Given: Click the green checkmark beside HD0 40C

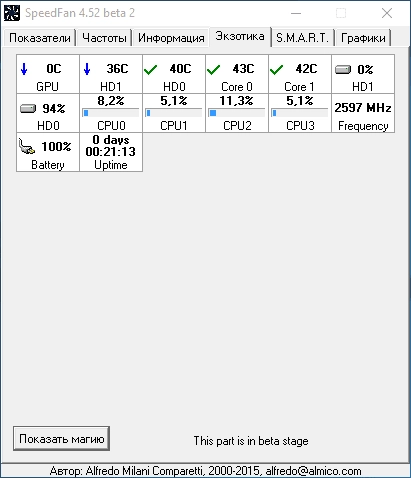Looking at the screenshot, I should click(x=150, y=70).
